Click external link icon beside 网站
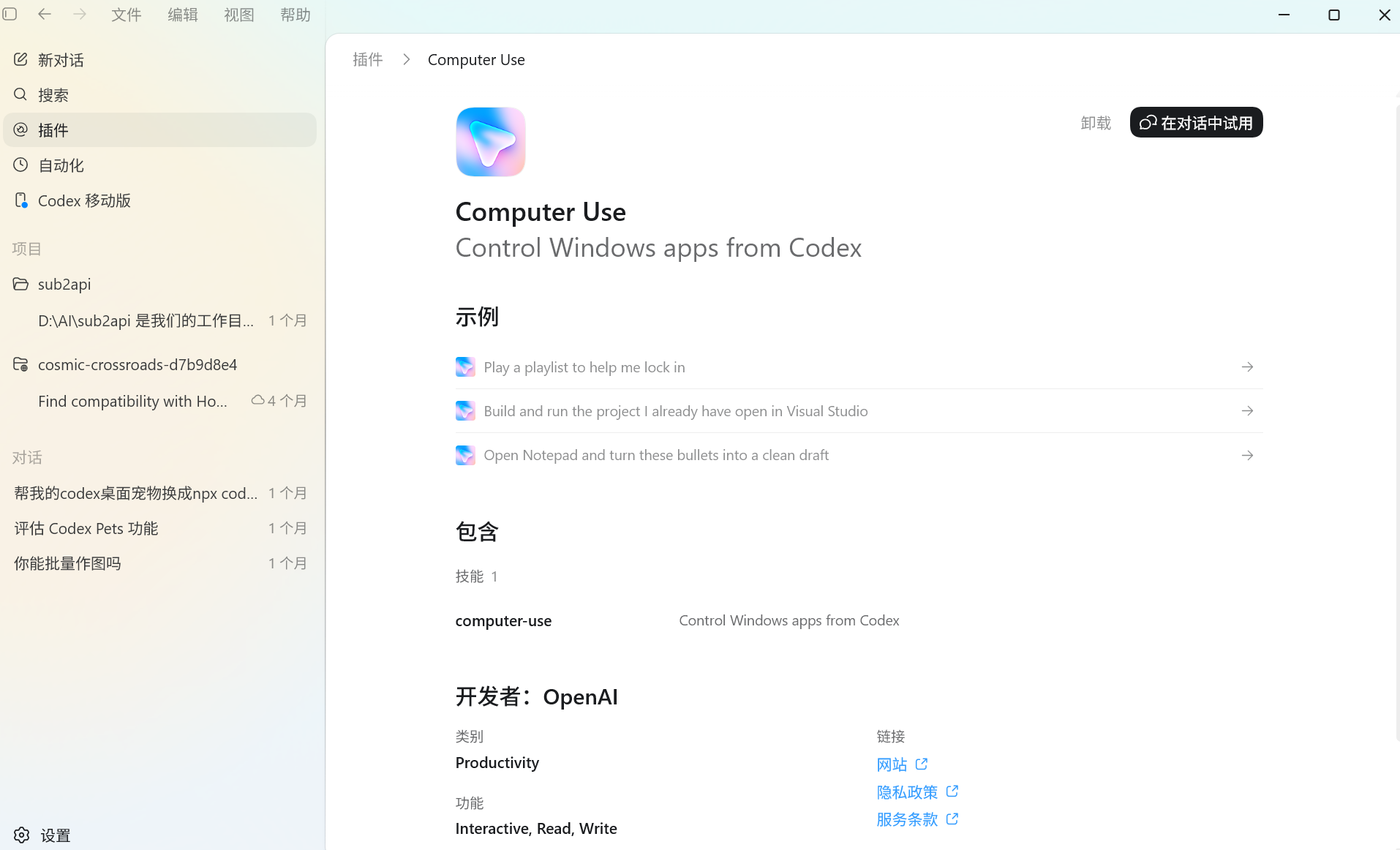Image resolution: width=1400 pixels, height=850 pixels. 922,764
